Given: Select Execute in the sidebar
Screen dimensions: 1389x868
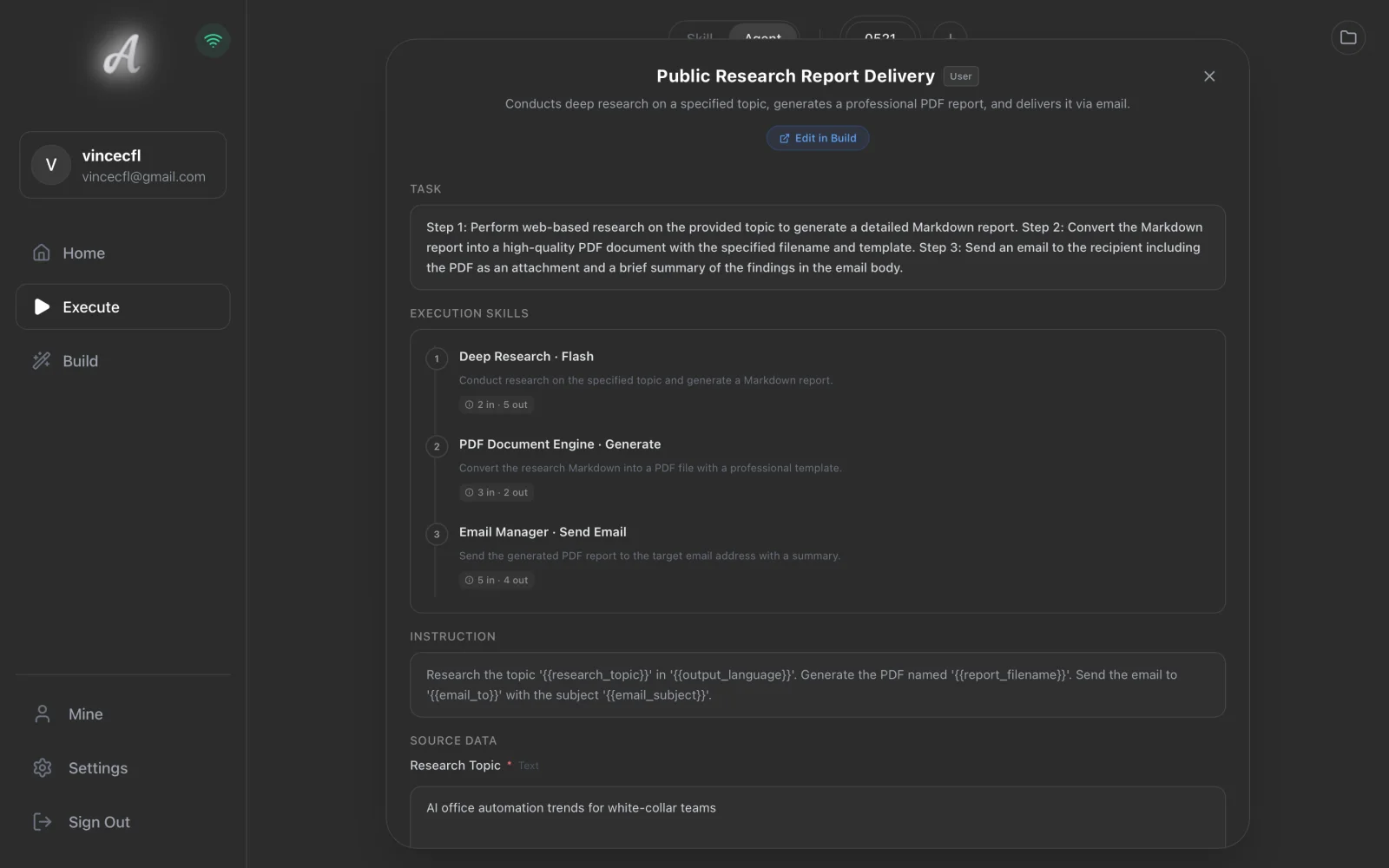Looking at the screenshot, I should point(122,306).
